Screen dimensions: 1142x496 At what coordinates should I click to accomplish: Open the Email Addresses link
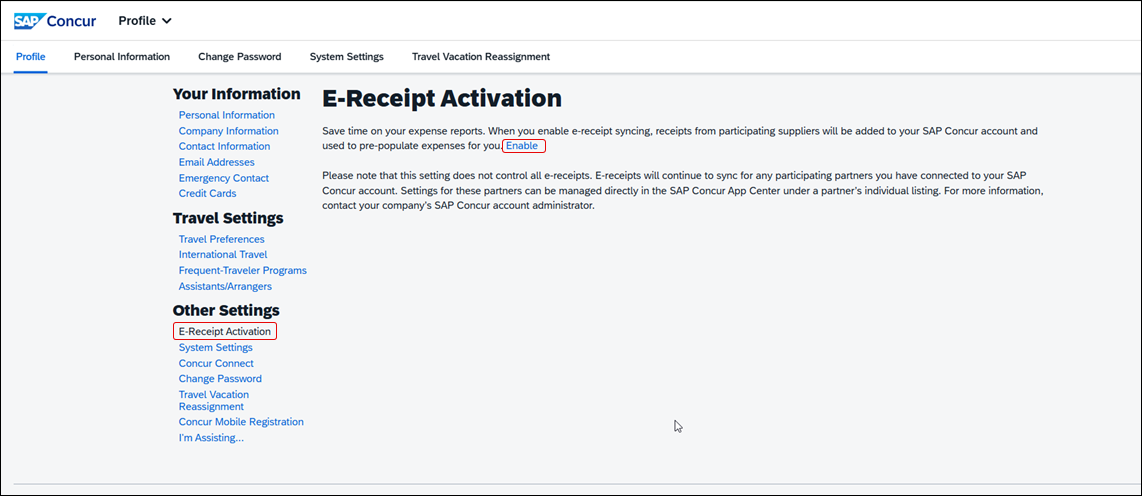(216, 162)
